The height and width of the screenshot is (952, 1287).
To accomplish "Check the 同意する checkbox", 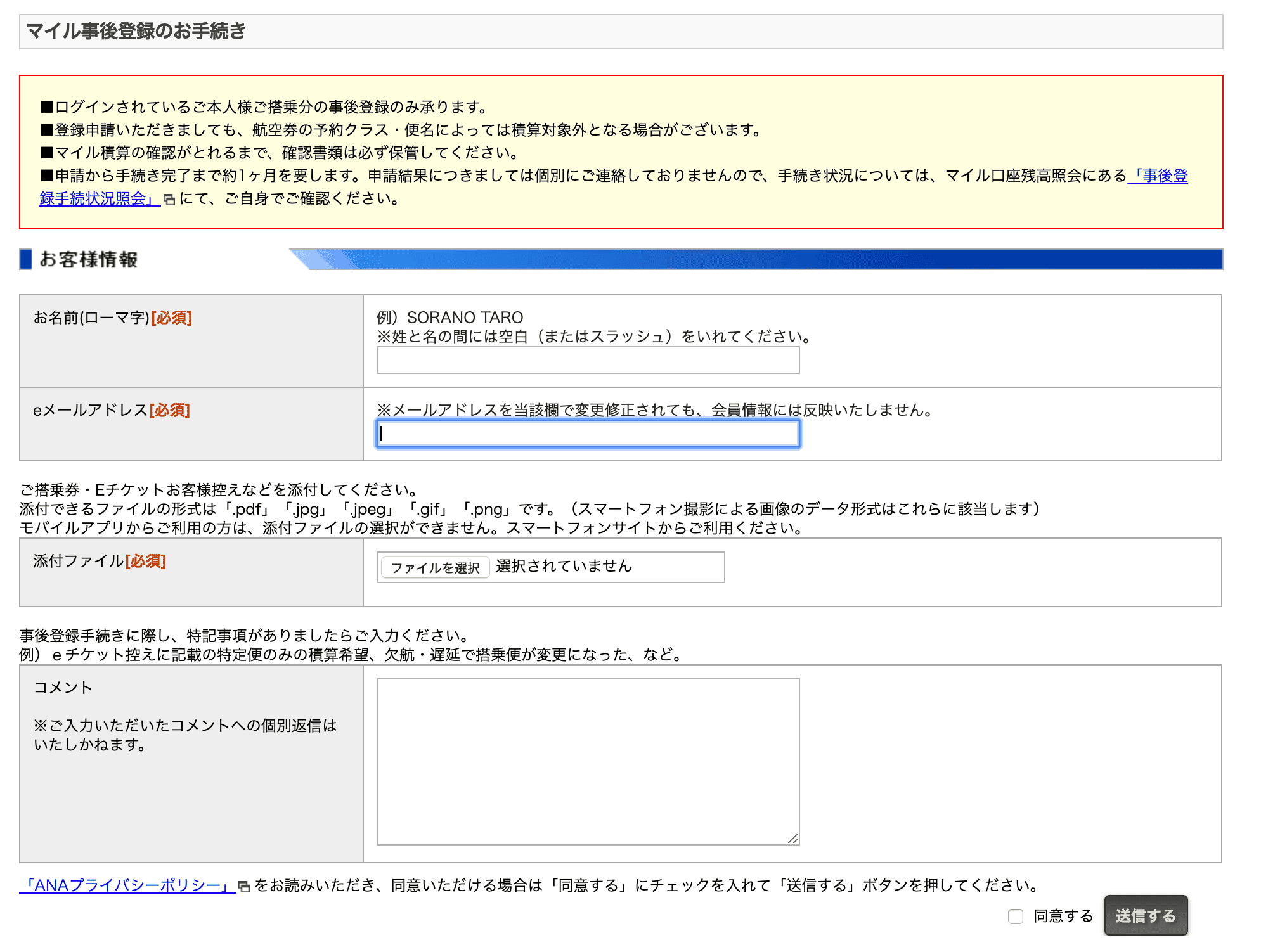I will pos(1016,917).
